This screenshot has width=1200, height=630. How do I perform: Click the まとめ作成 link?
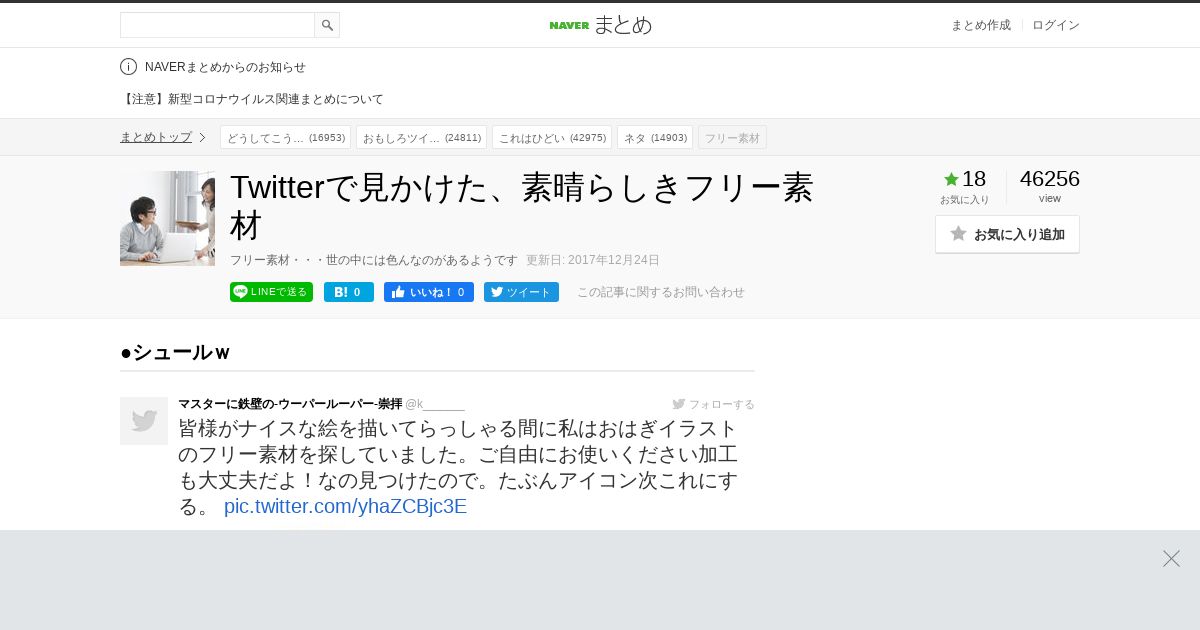point(980,25)
